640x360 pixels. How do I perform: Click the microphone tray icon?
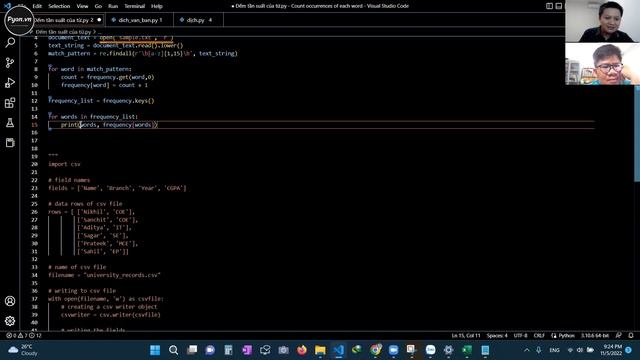click(x=539, y=350)
